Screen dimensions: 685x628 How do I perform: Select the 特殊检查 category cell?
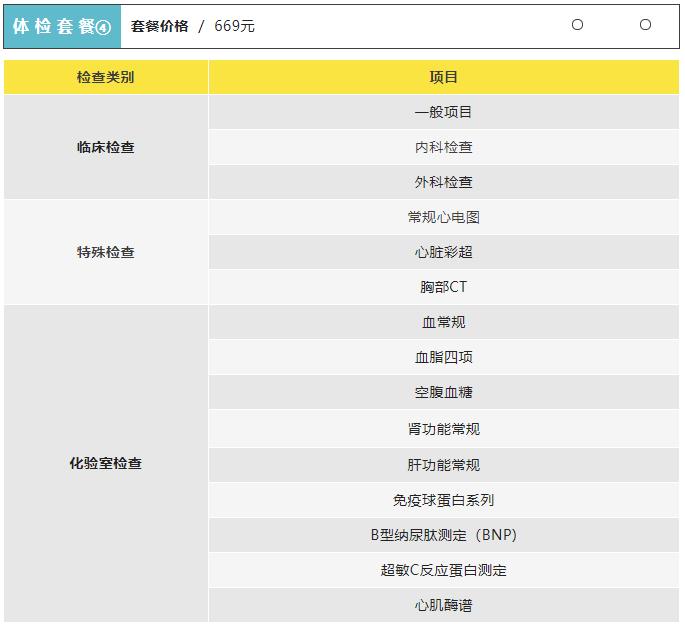[105, 252]
